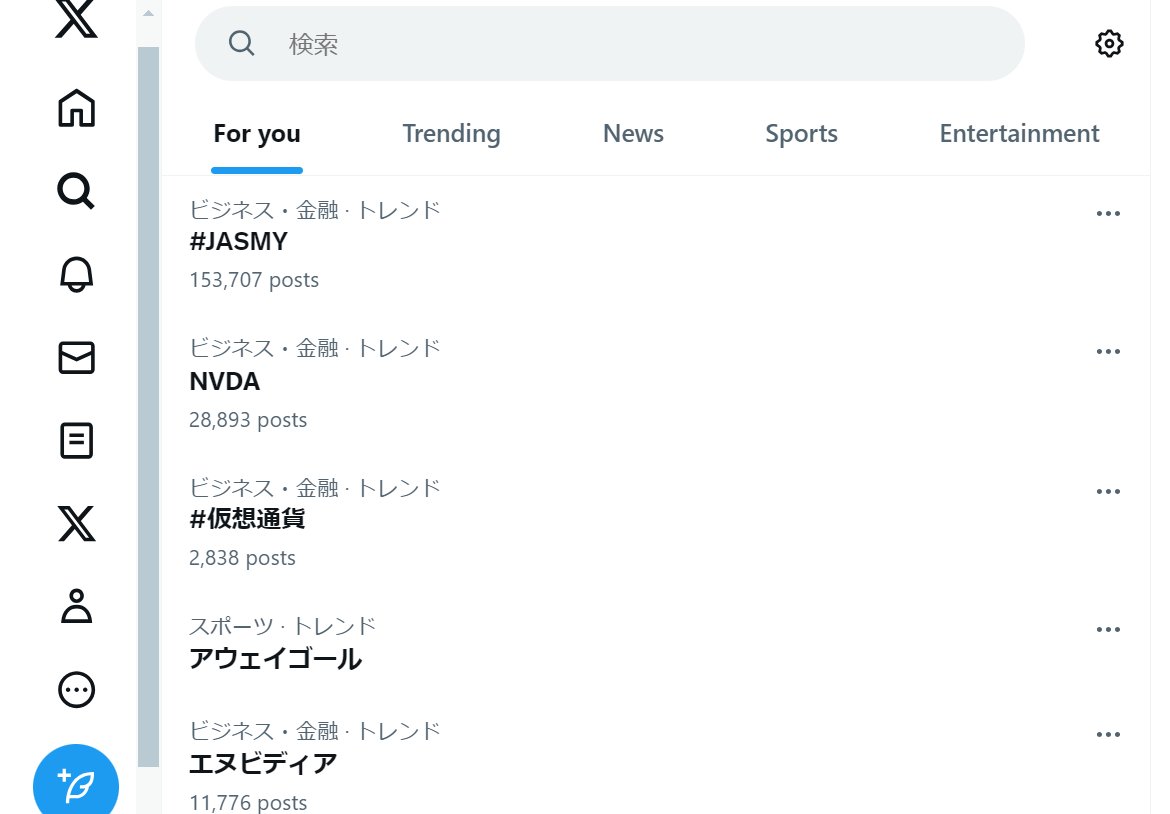Switch to the Sports tab
Viewport: 1170px width, 814px height.
(x=801, y=134)
